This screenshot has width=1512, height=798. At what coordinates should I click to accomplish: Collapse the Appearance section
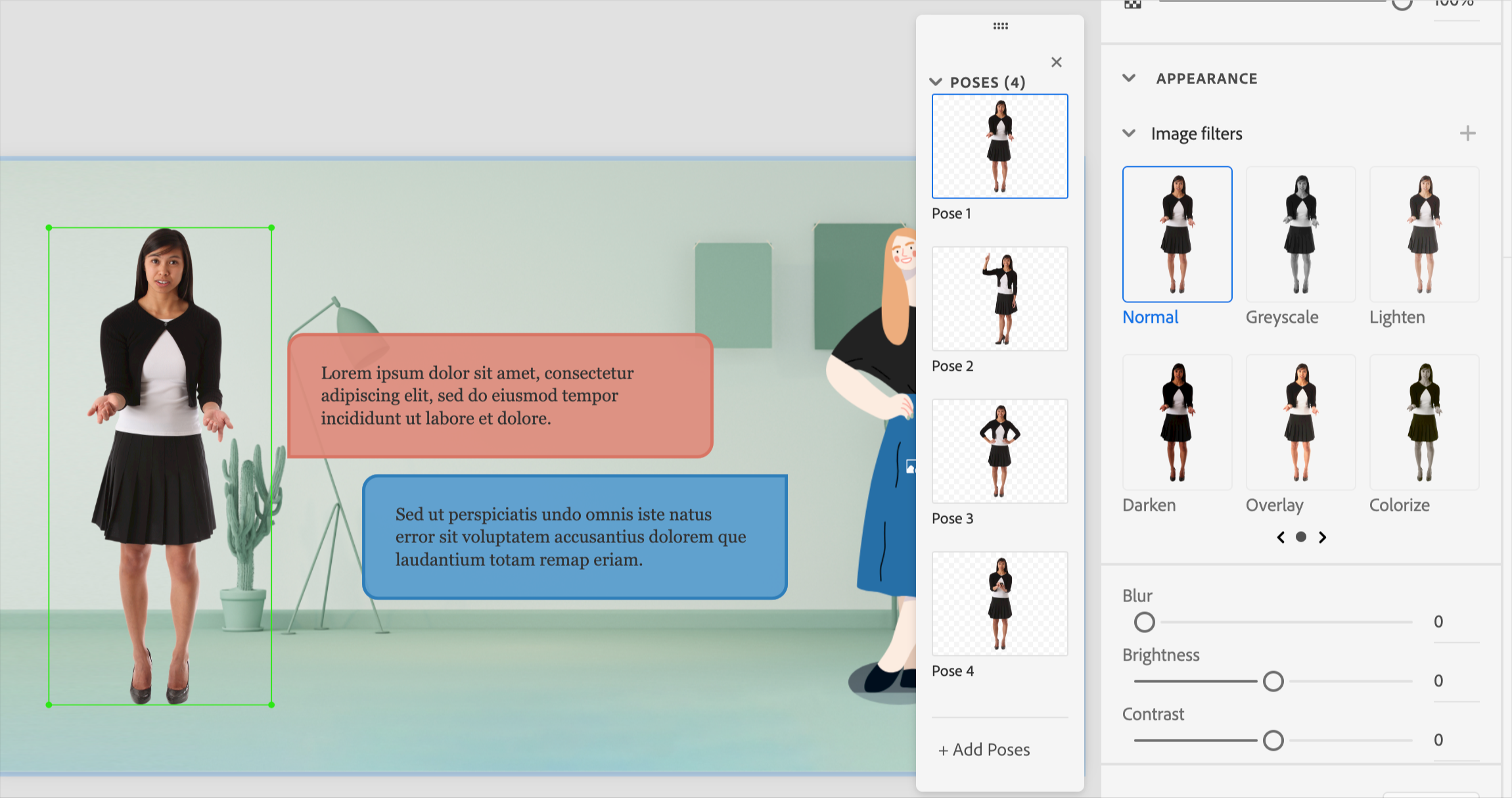coord(1129,78)
